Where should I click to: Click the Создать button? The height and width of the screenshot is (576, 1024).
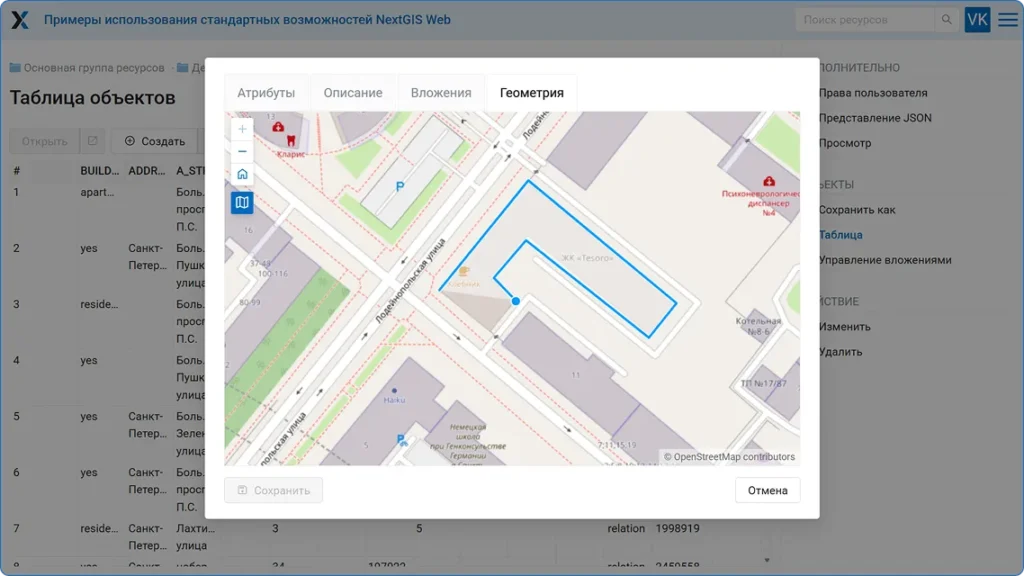pos(155,141)
